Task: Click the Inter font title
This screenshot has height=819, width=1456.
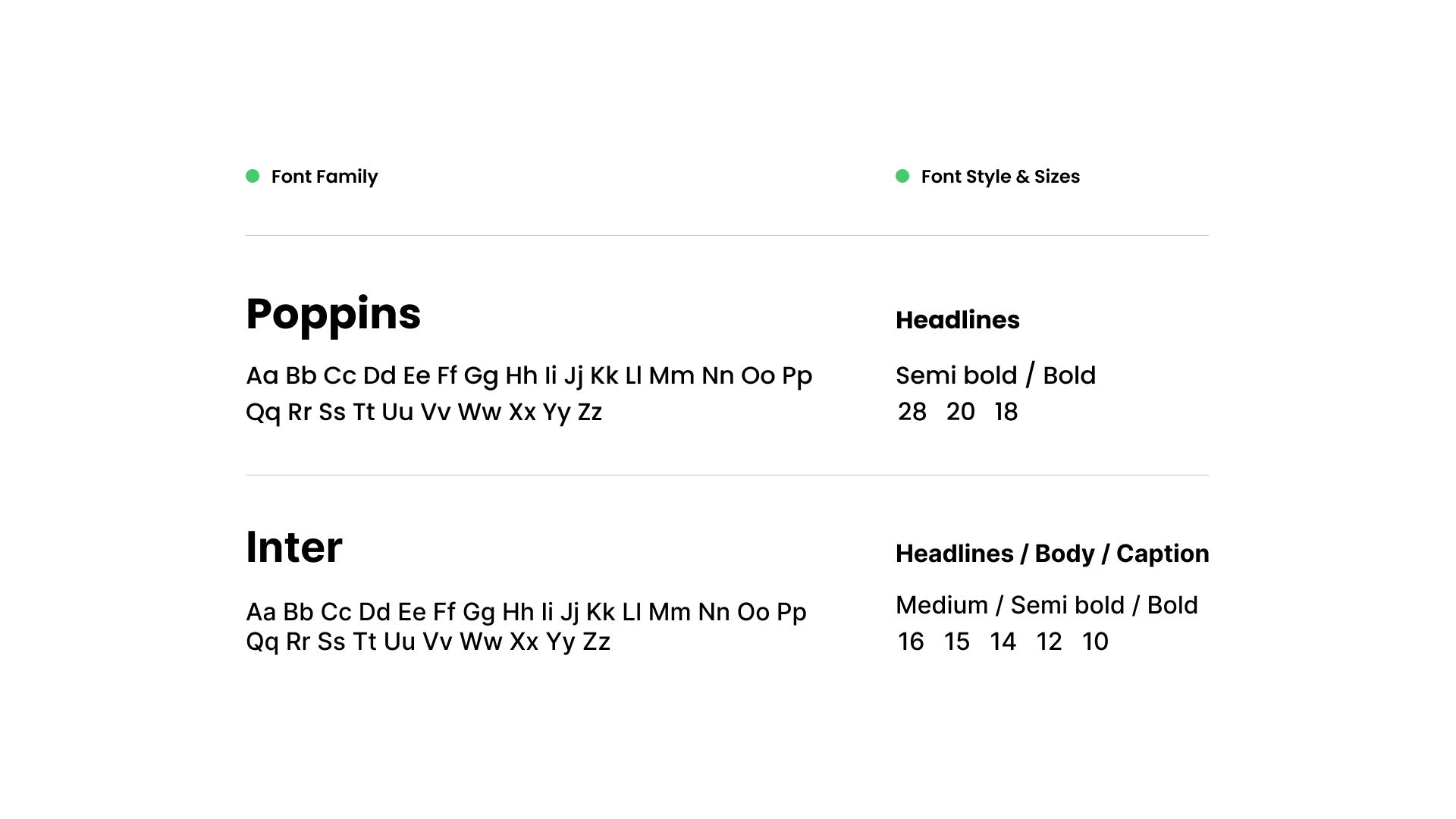Action: tap(294, 547)
